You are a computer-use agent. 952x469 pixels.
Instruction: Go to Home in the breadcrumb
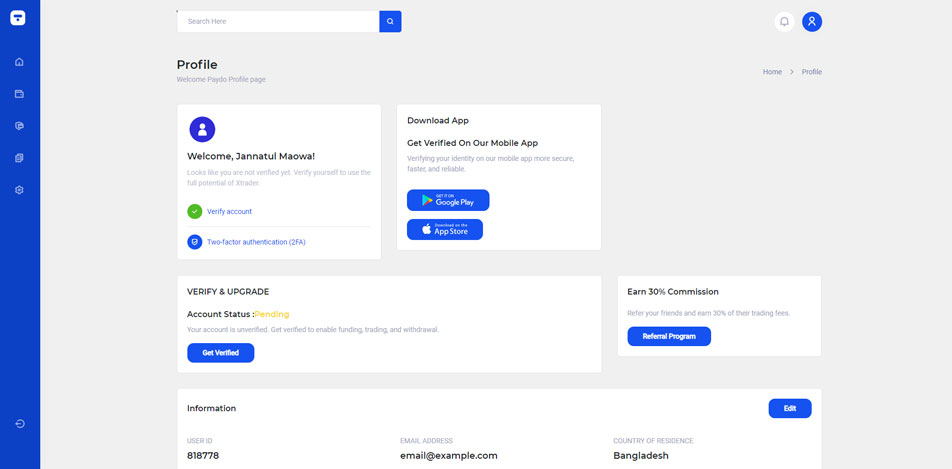[x=772, y=72]
